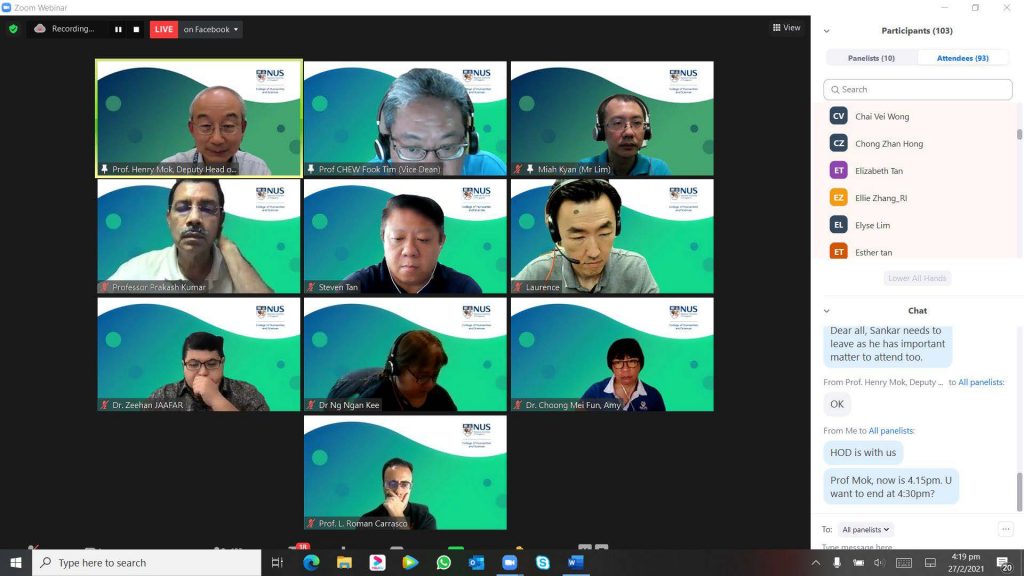
Task: Collapse the Participants panel chevron
Action: (x=826, y=31)
